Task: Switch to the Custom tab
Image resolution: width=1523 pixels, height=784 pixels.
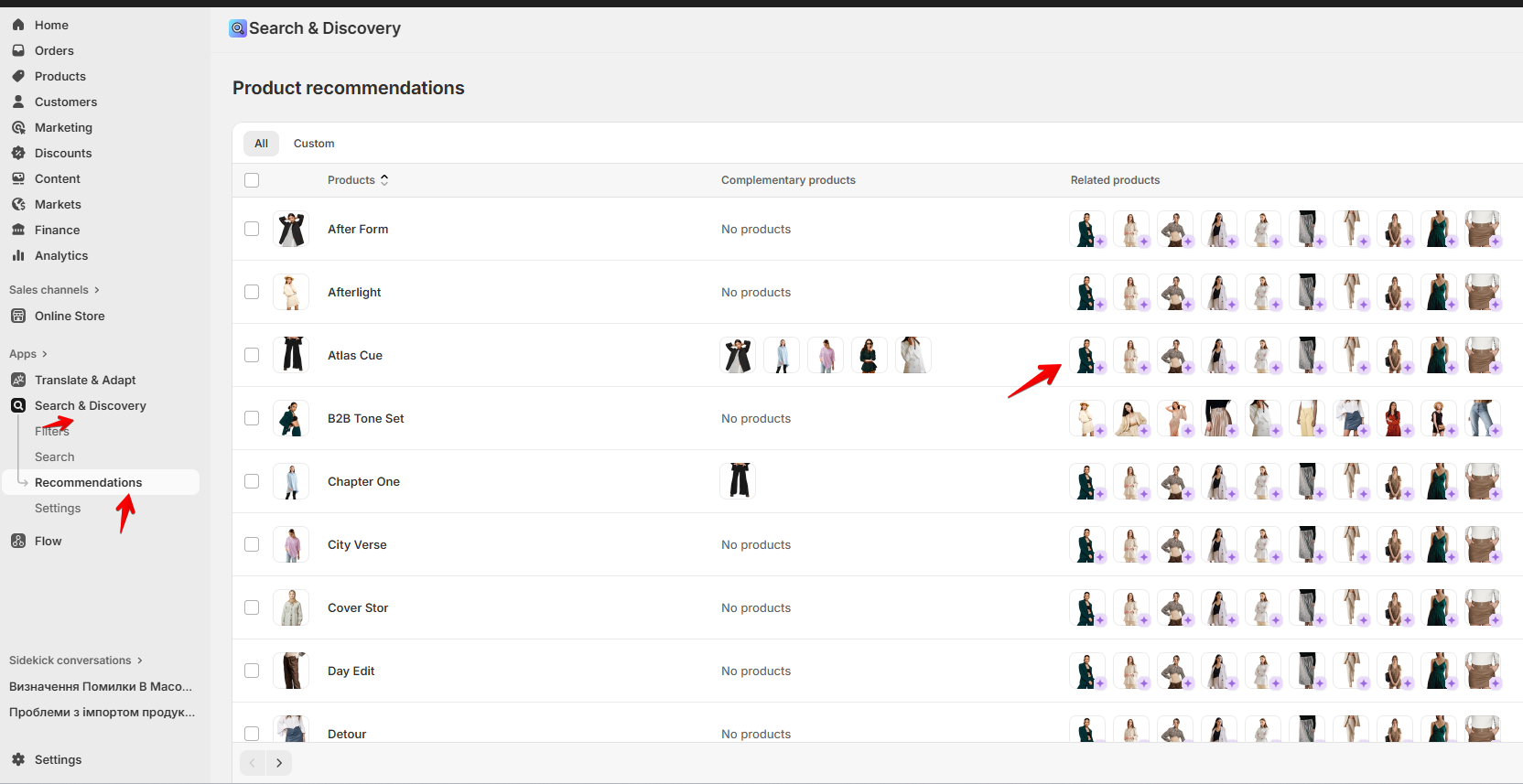Action: 314,144
